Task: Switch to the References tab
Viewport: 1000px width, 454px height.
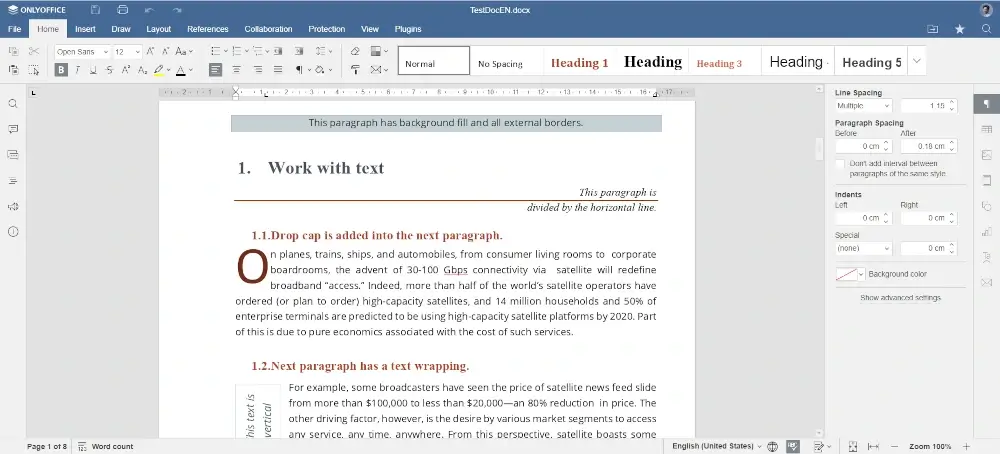Action: tap(208, 29)
